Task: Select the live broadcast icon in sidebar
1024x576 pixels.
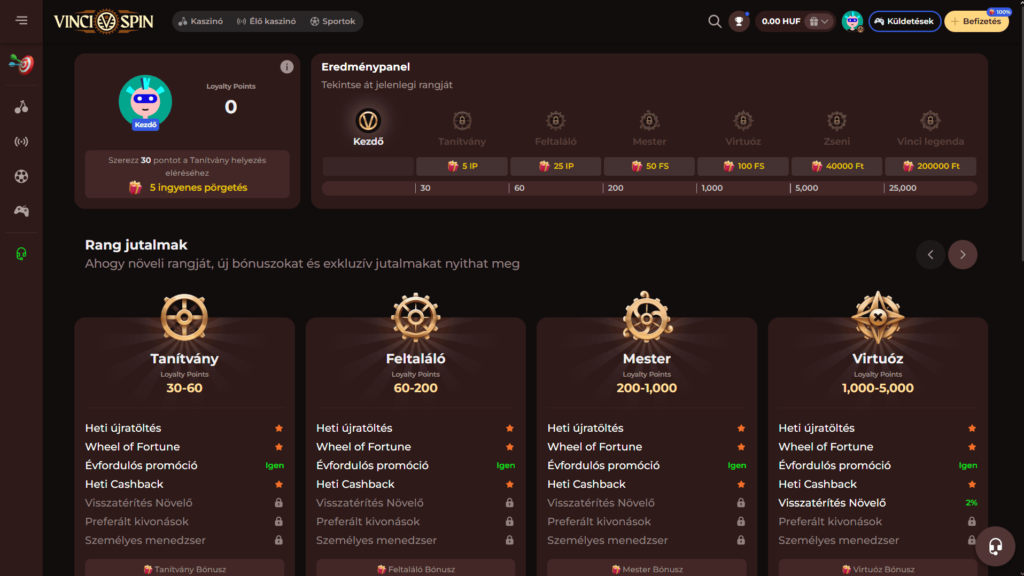Action: point(21,141)
